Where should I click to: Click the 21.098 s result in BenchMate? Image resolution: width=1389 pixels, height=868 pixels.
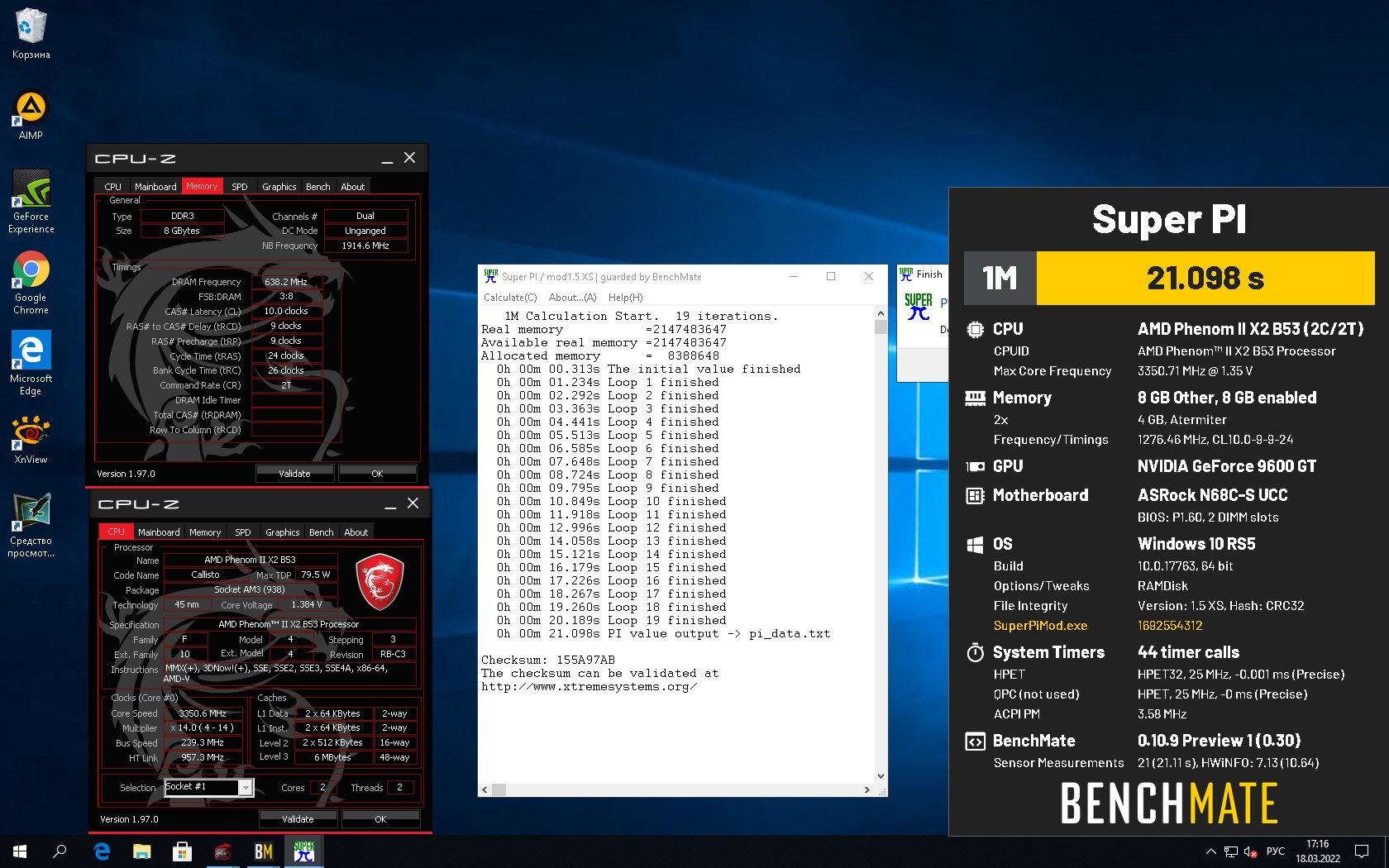pos(1205,279)
